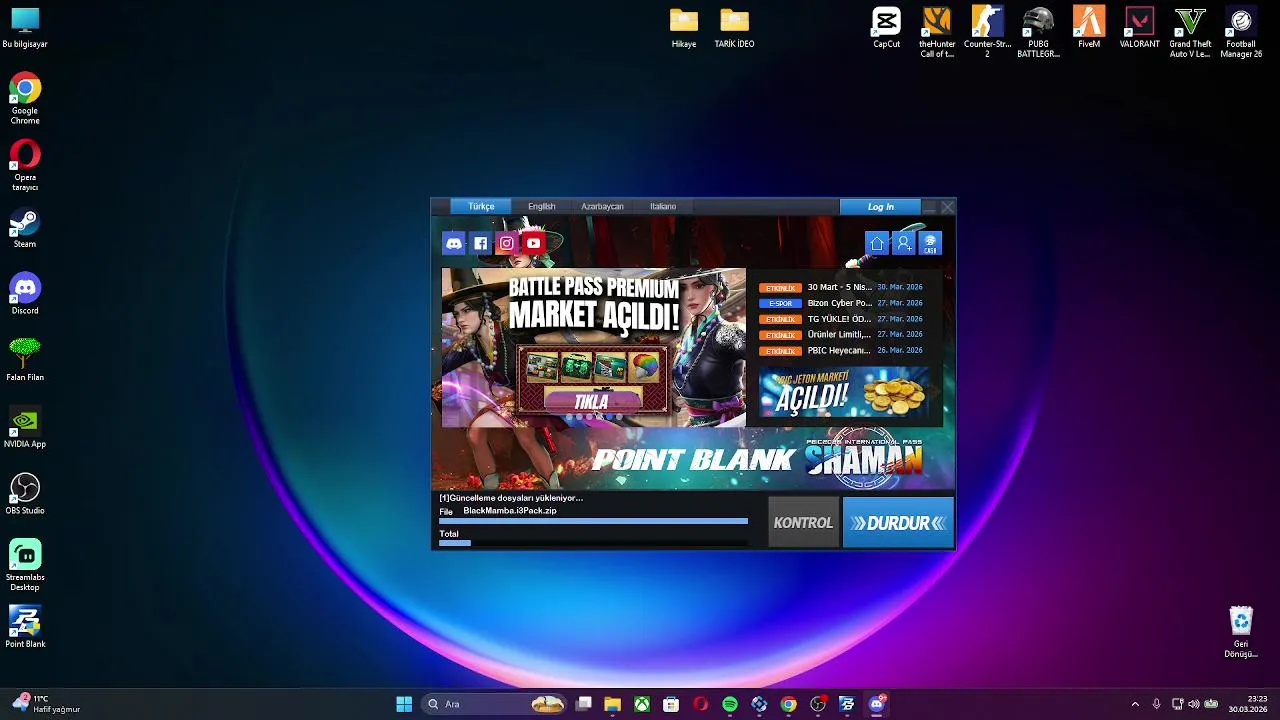Viewport: 1280px width, 720px height.
Task: Click the File download progress bar
Action: (593, 521)
